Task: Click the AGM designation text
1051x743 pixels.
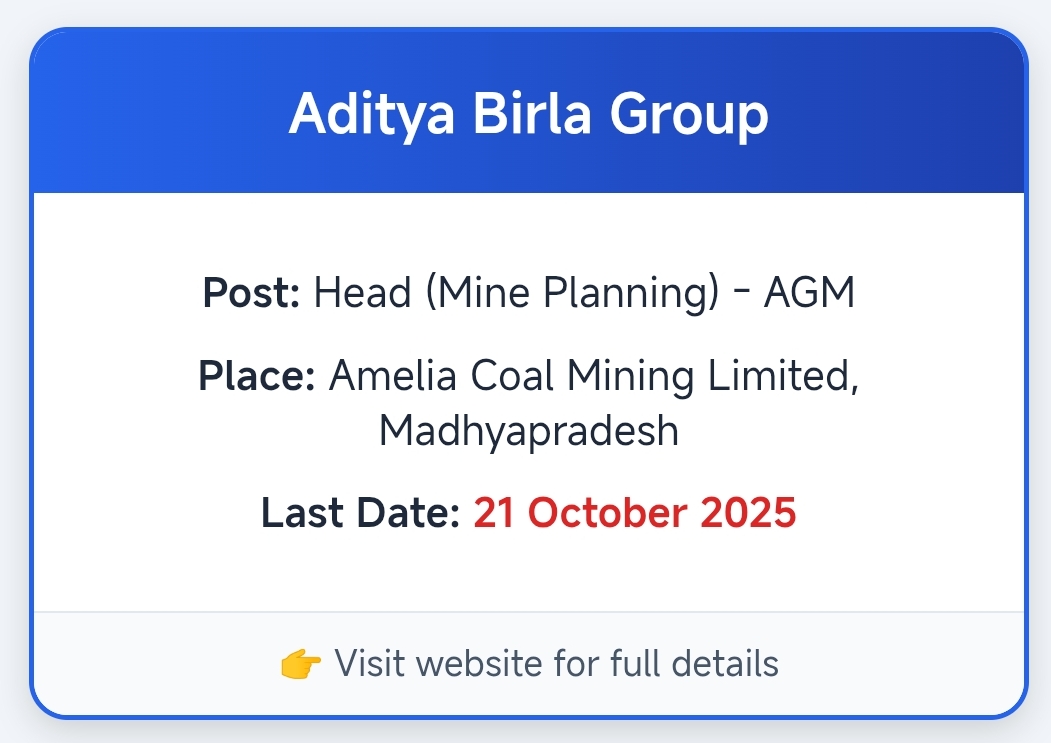Action: pos(809,293)
